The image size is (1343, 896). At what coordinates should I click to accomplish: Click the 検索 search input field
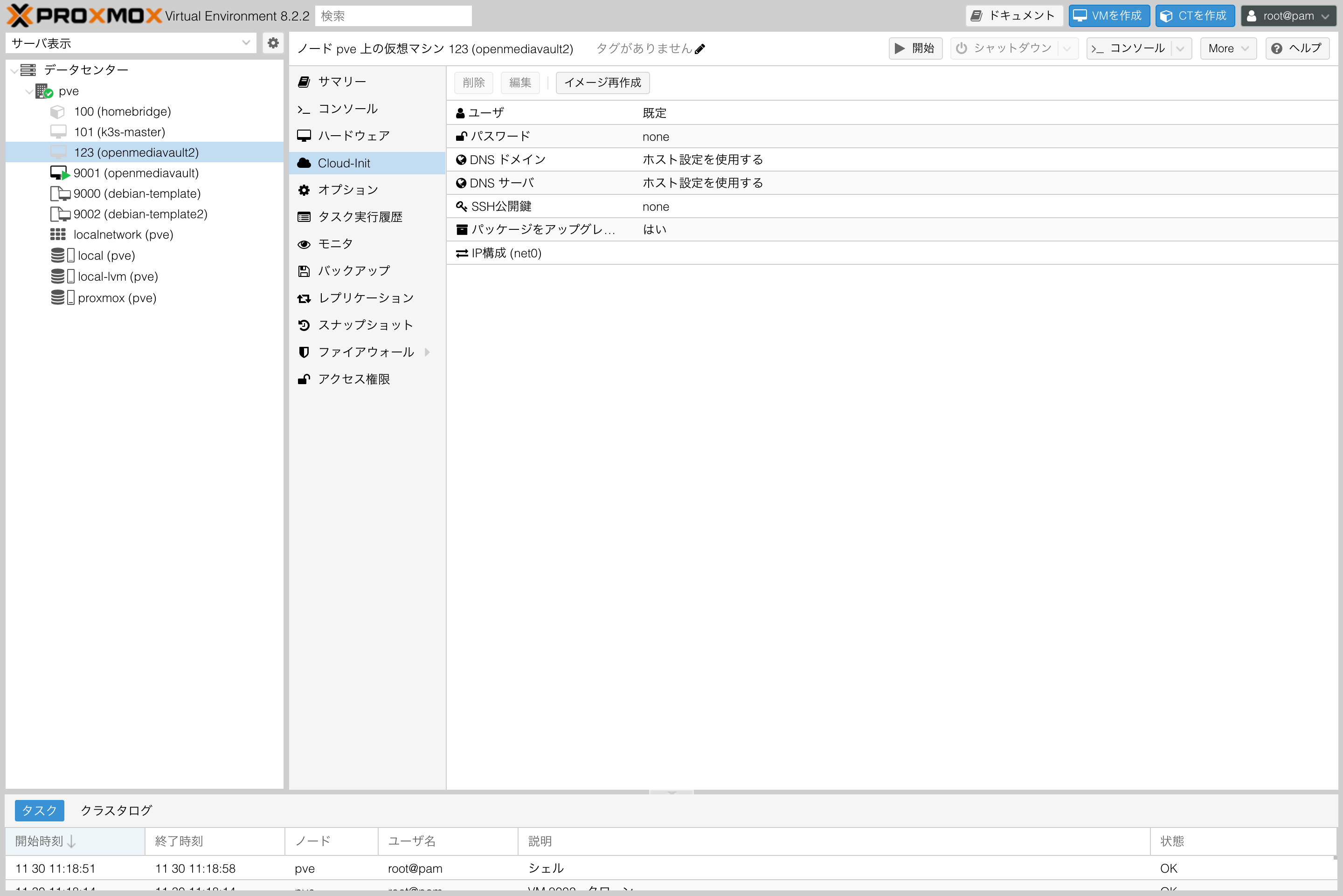click(393, 15)
